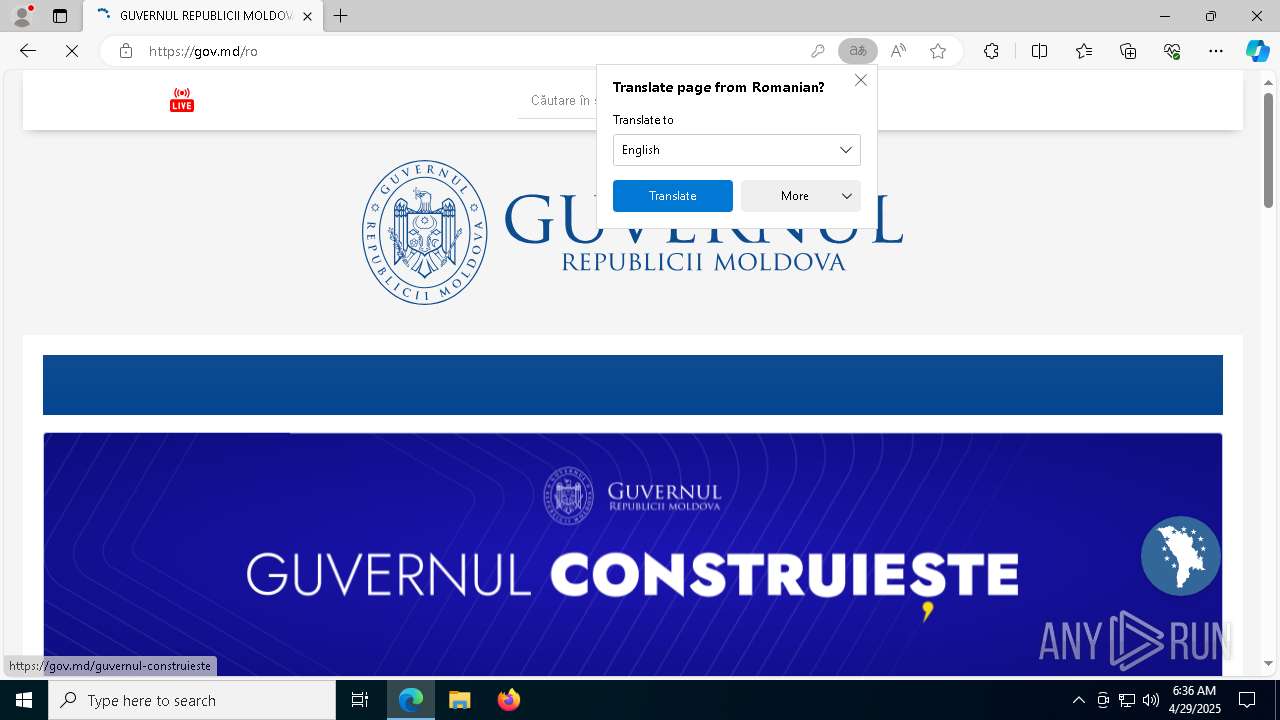Open network status tray icon
This screenshot has height=720, width=1280.
pyautogui.click(x=1127, y=700)
